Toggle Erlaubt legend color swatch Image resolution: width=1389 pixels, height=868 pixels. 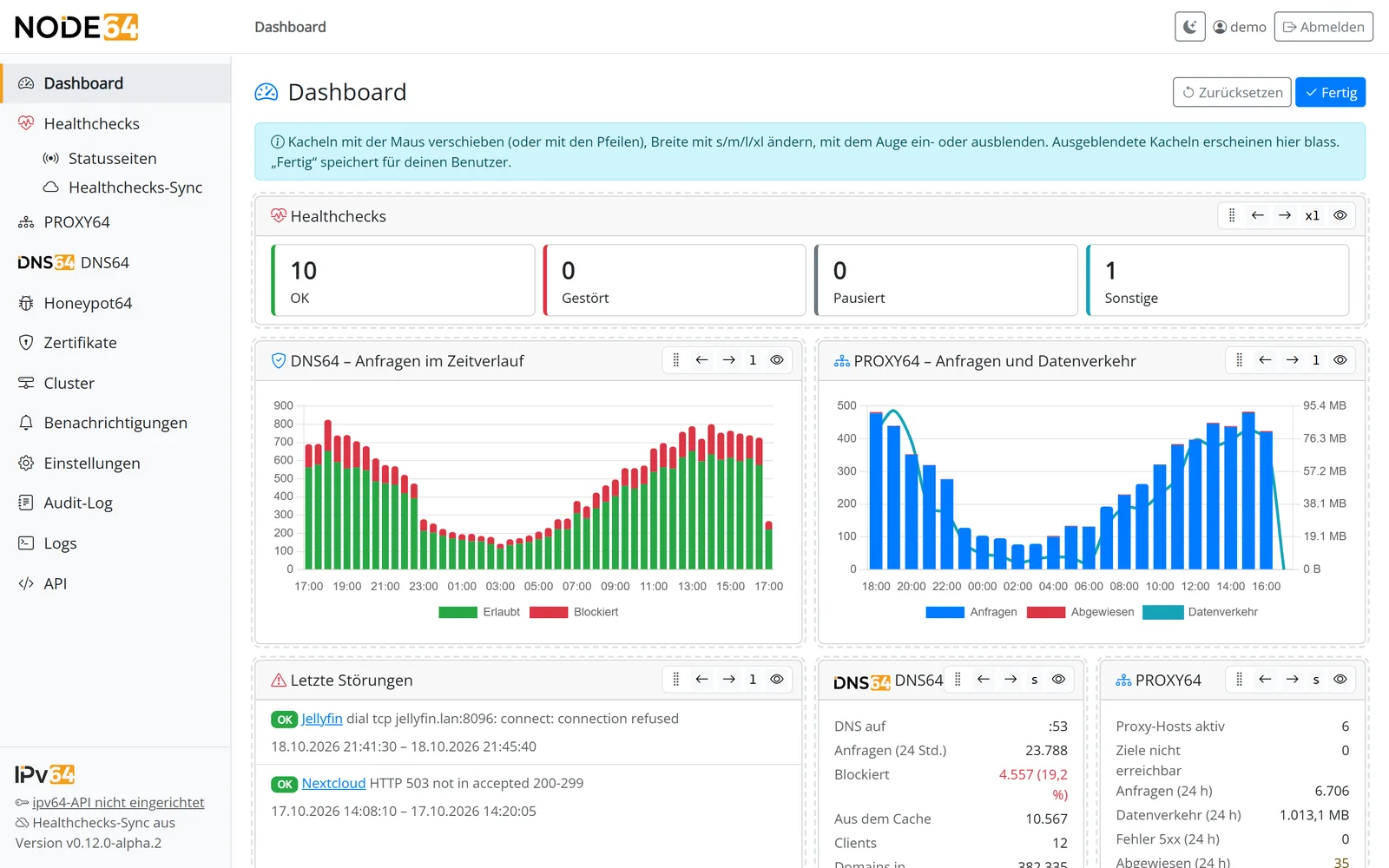[458, 612]
